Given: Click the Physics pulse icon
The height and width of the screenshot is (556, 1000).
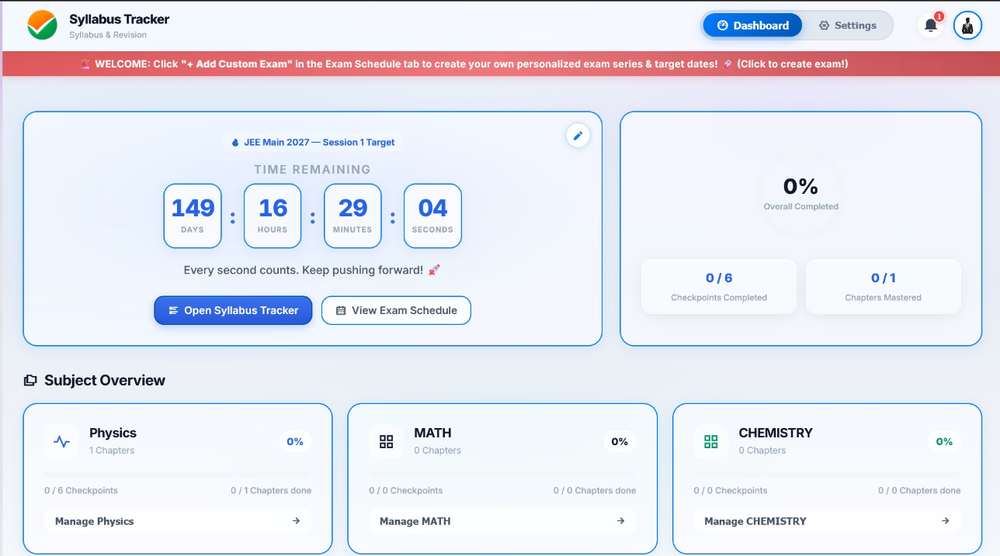Looking at the screenshot, I should (62, 441).
